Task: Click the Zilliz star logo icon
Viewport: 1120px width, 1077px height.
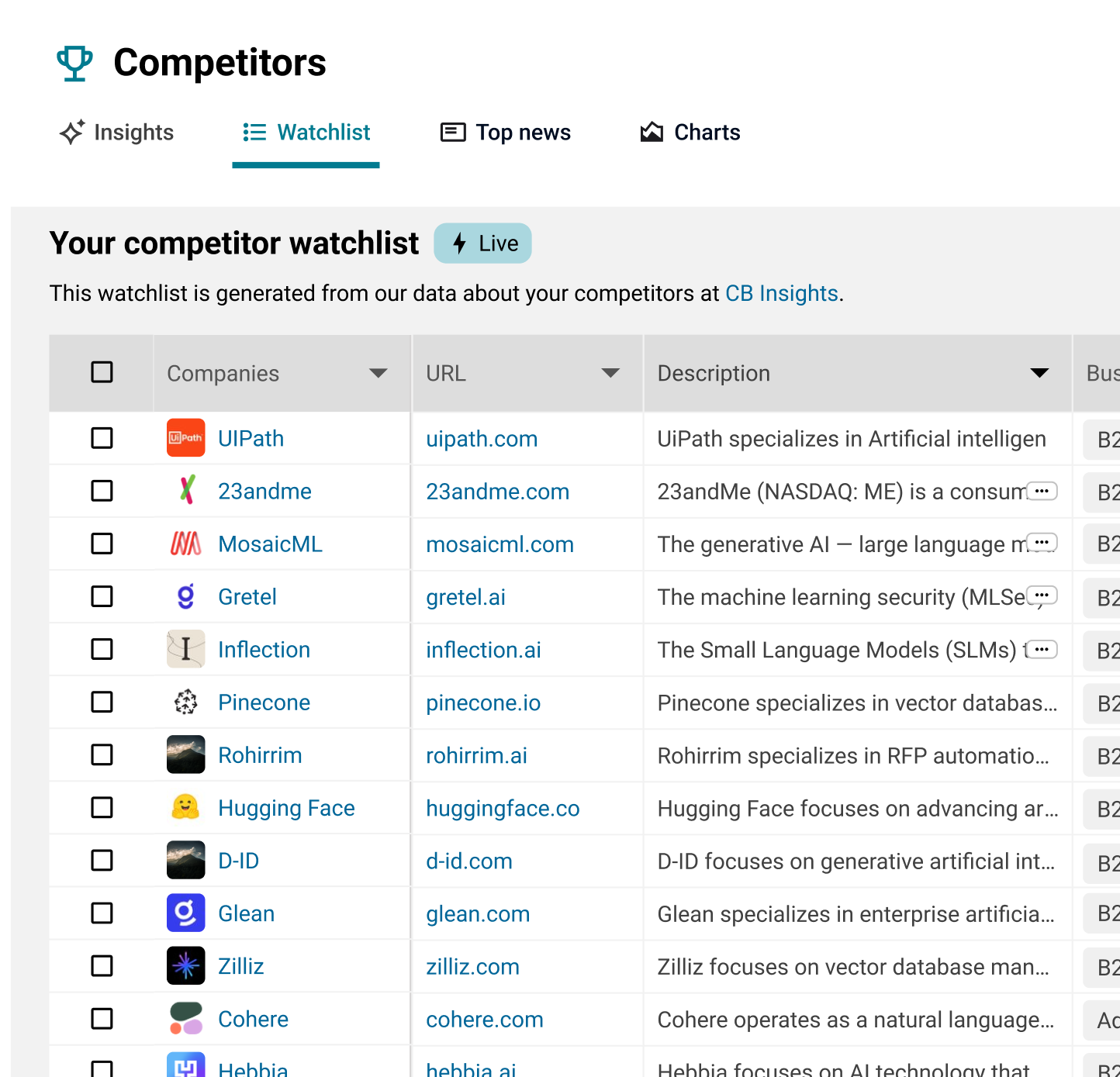Action: pos(186,965)
